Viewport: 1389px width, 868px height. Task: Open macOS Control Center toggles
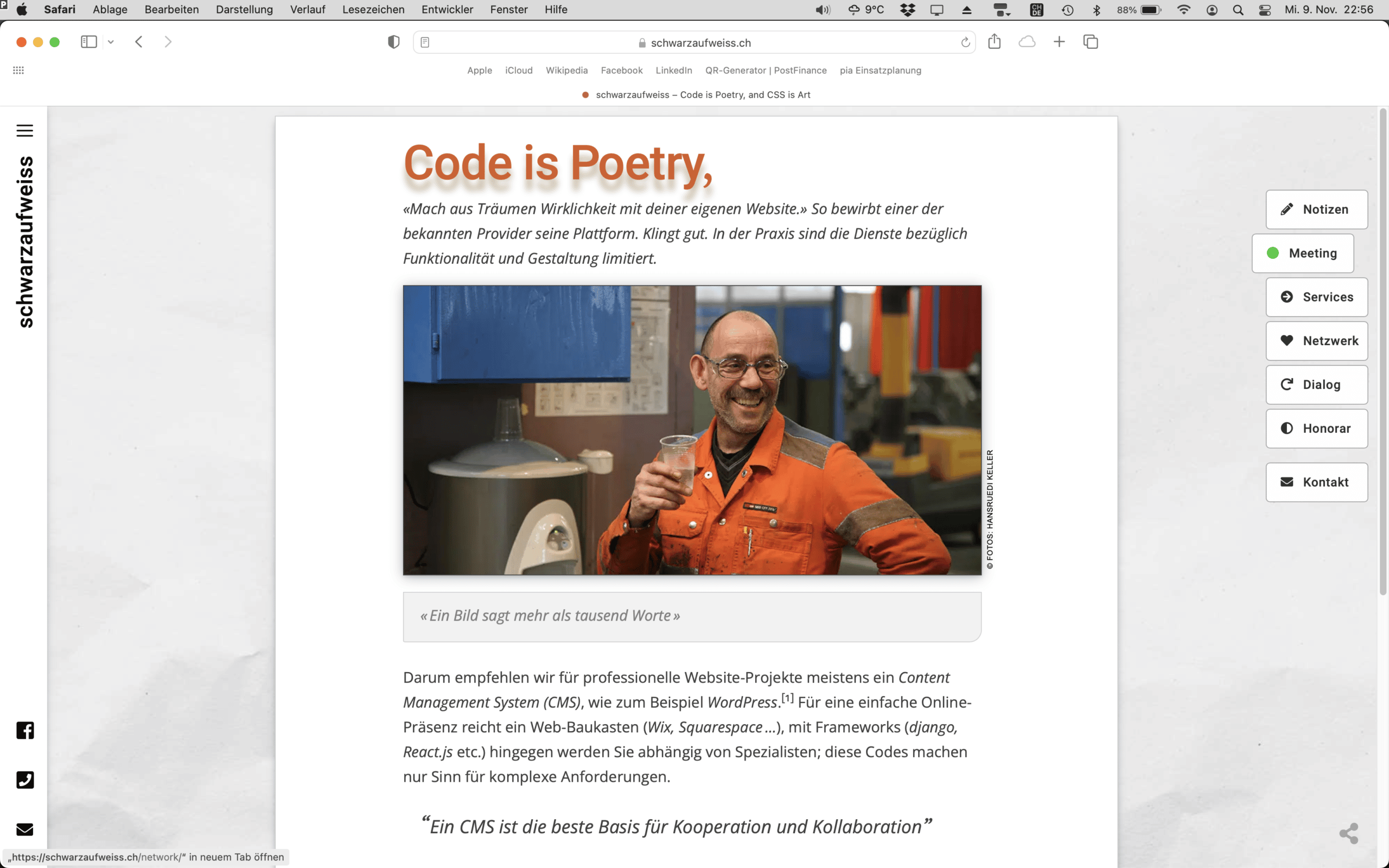coord(1264,10)
